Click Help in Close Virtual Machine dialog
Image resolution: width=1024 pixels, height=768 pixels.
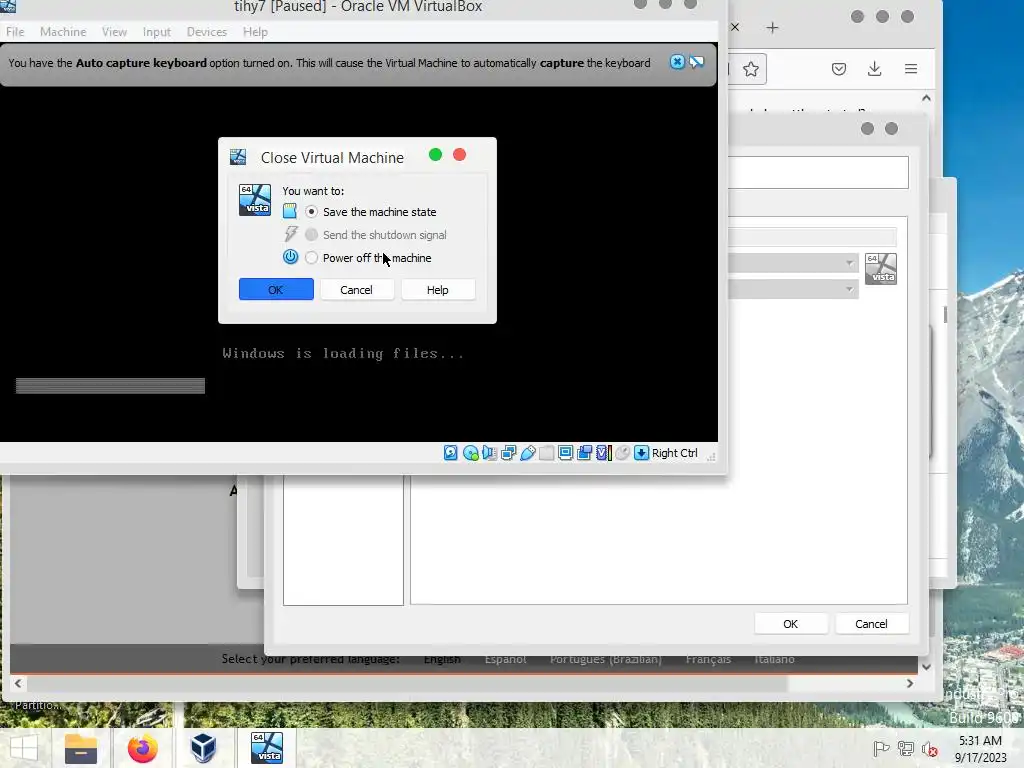tap(438, 289)
